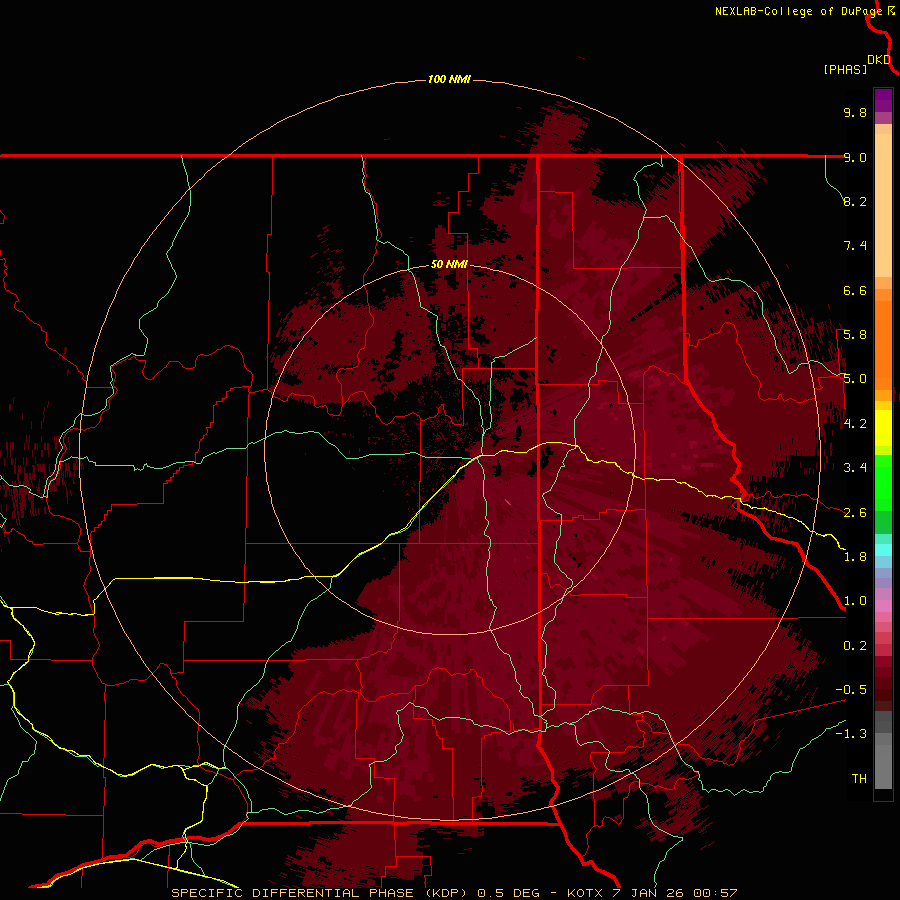
Task: Click the "100 NMI" range ring label
Action: point(449,79)
